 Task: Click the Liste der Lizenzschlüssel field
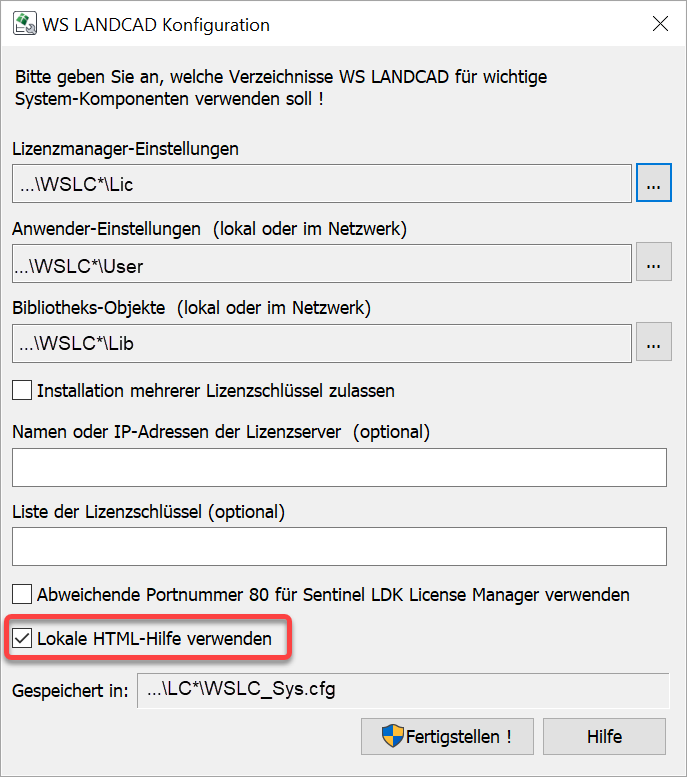coord(339,546)
